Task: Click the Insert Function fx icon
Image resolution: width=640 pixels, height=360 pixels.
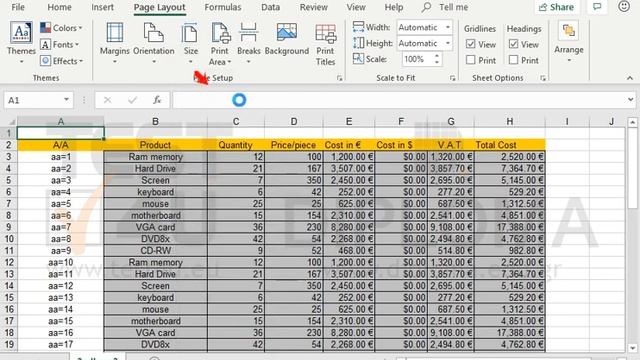Action: point(157,100)
